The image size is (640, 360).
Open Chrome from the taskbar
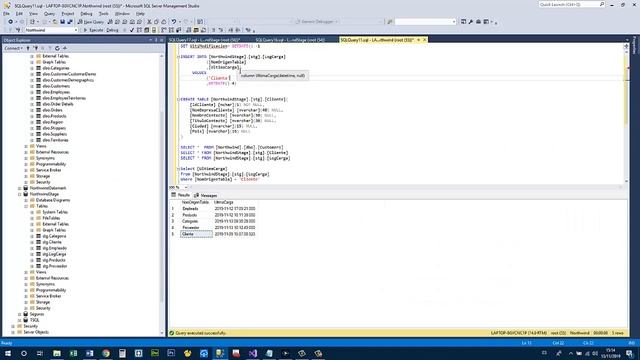coord(106,353)
